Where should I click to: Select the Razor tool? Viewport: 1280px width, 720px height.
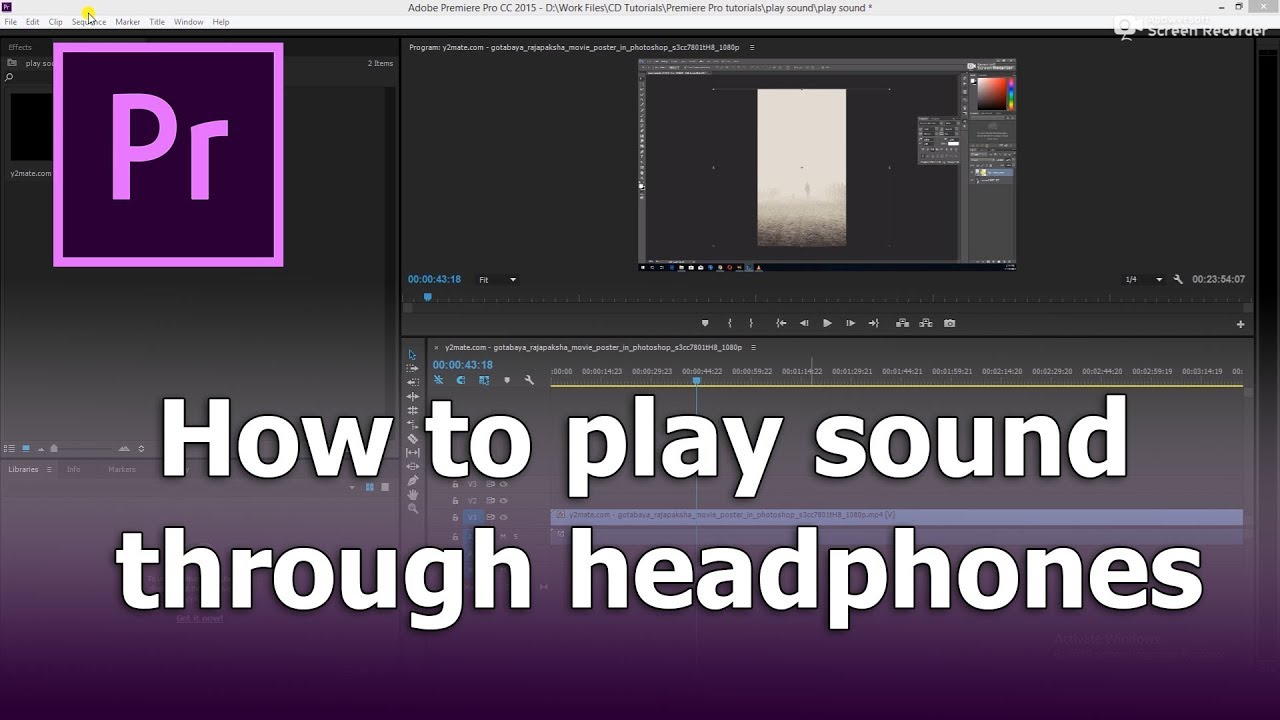click(x=412, y=438)
